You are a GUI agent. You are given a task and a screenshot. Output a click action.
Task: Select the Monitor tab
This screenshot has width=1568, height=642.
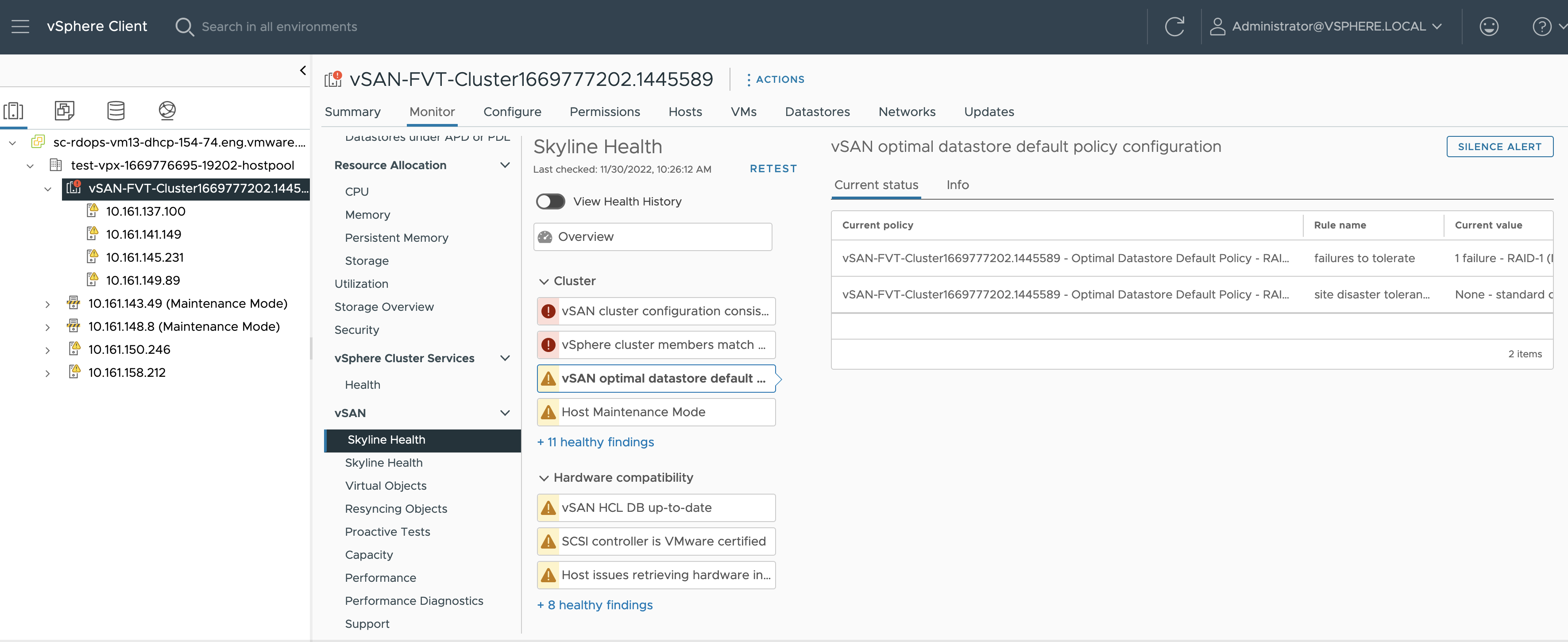pos(432,111)
